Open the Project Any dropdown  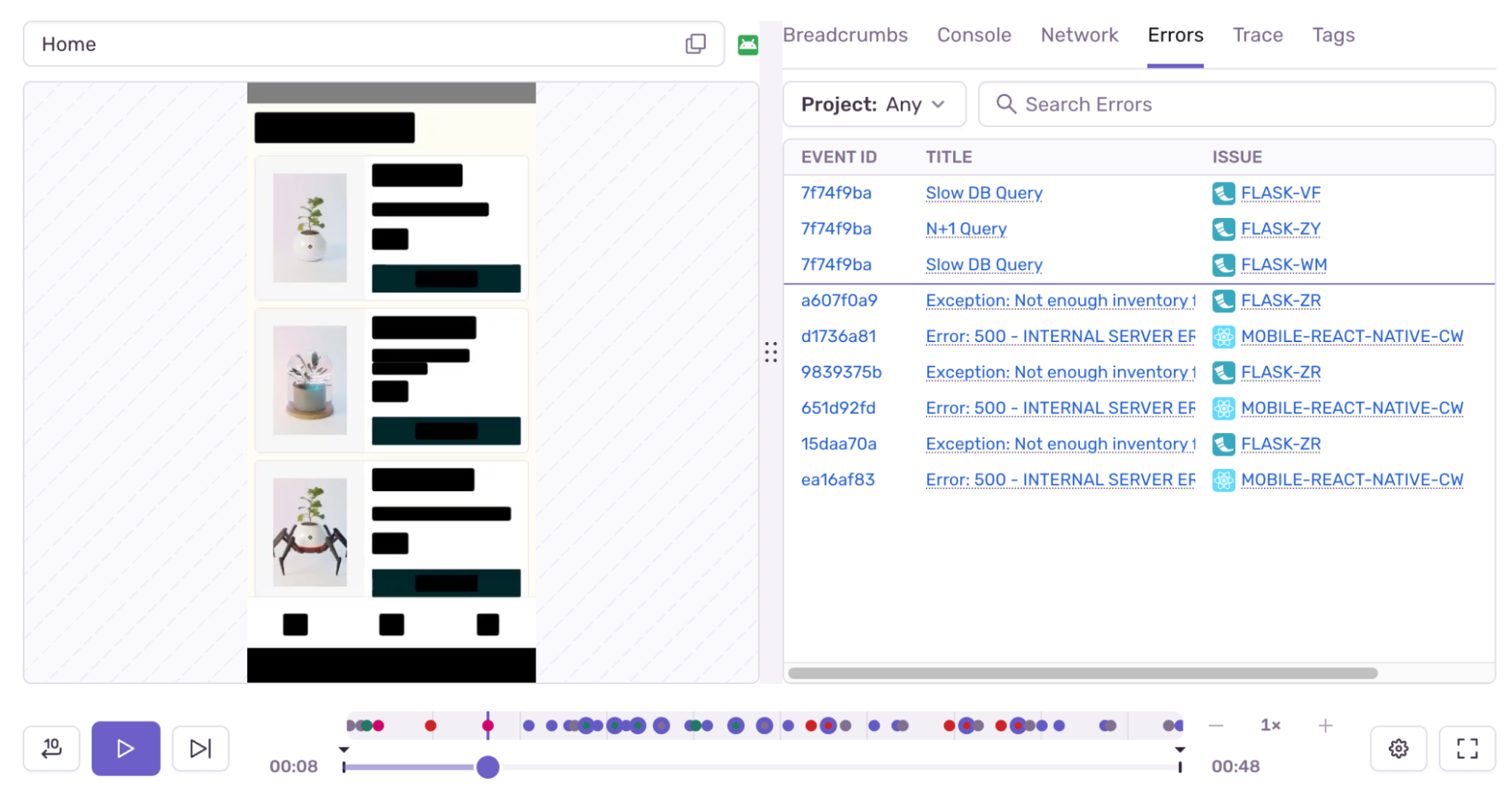(x=874, y=104)
